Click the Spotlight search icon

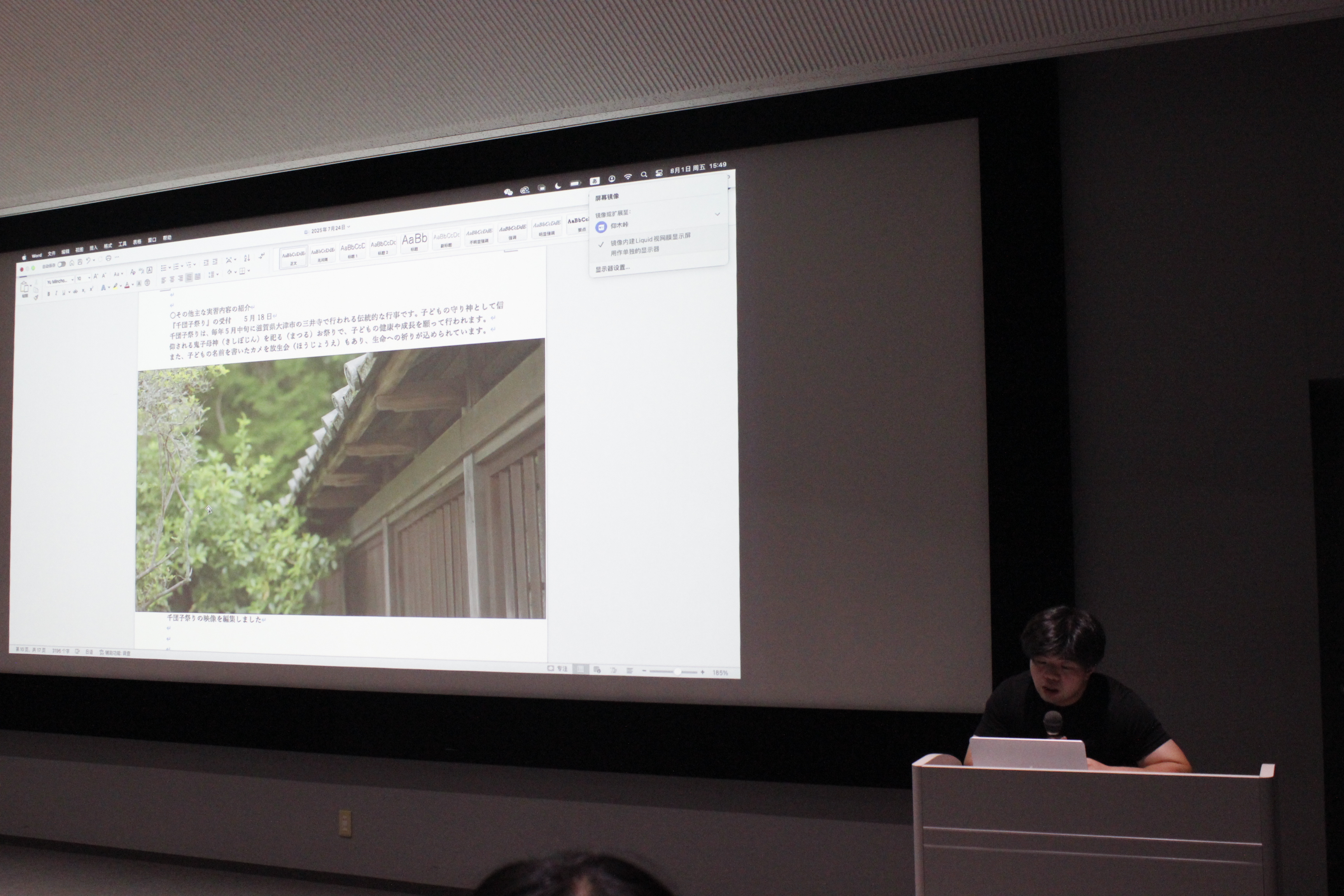click(644, 175)
